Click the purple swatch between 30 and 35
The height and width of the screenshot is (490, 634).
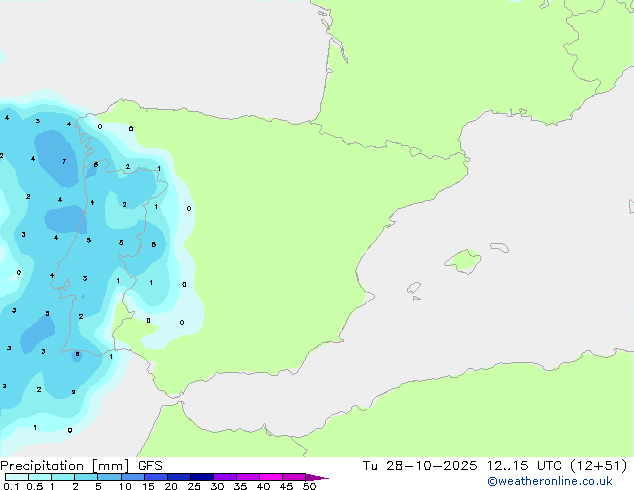[x=225, y=477]
